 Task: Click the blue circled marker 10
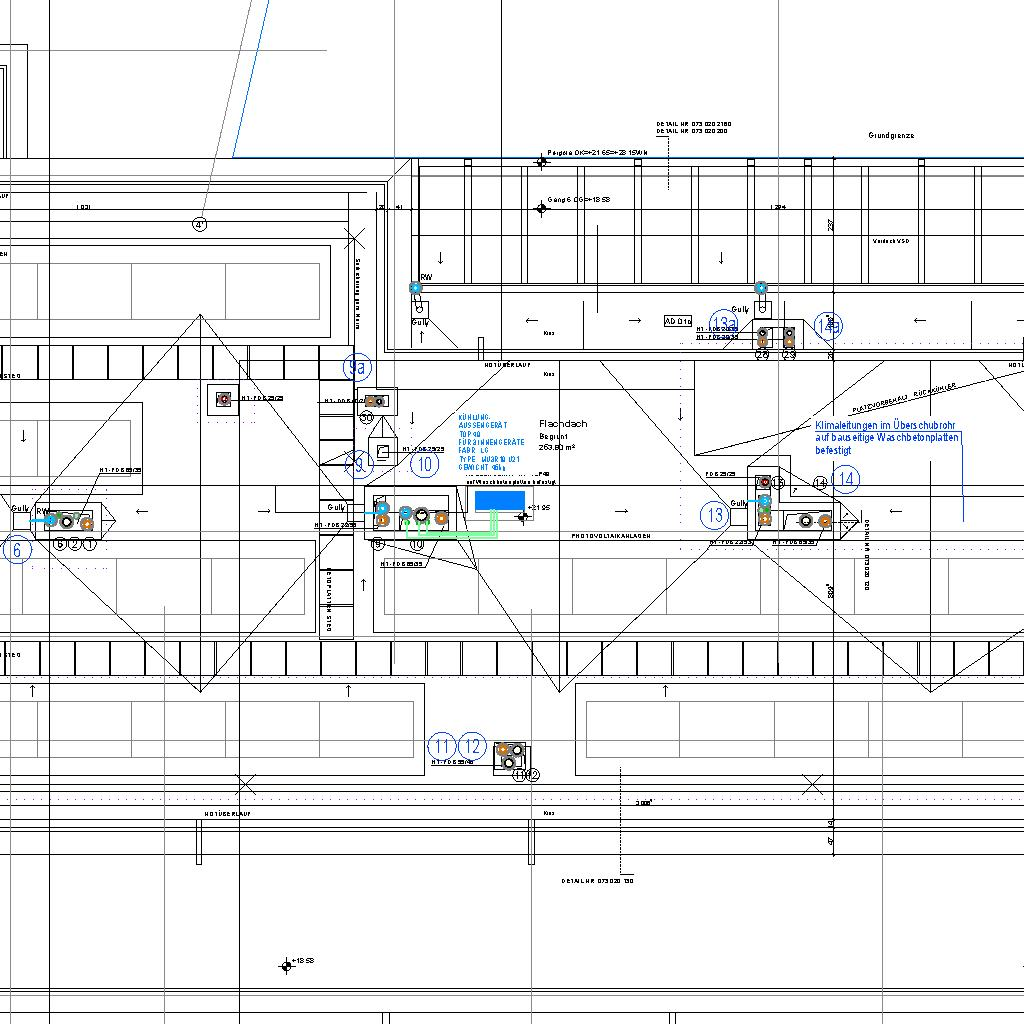point(425,464)
